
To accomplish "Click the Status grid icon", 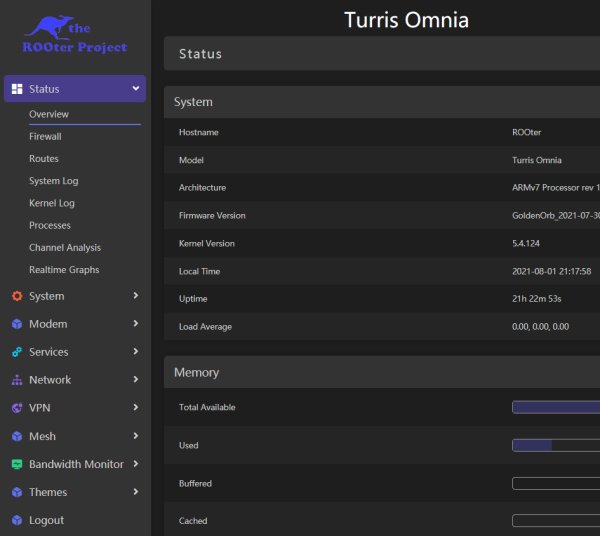I will (17, 89).
